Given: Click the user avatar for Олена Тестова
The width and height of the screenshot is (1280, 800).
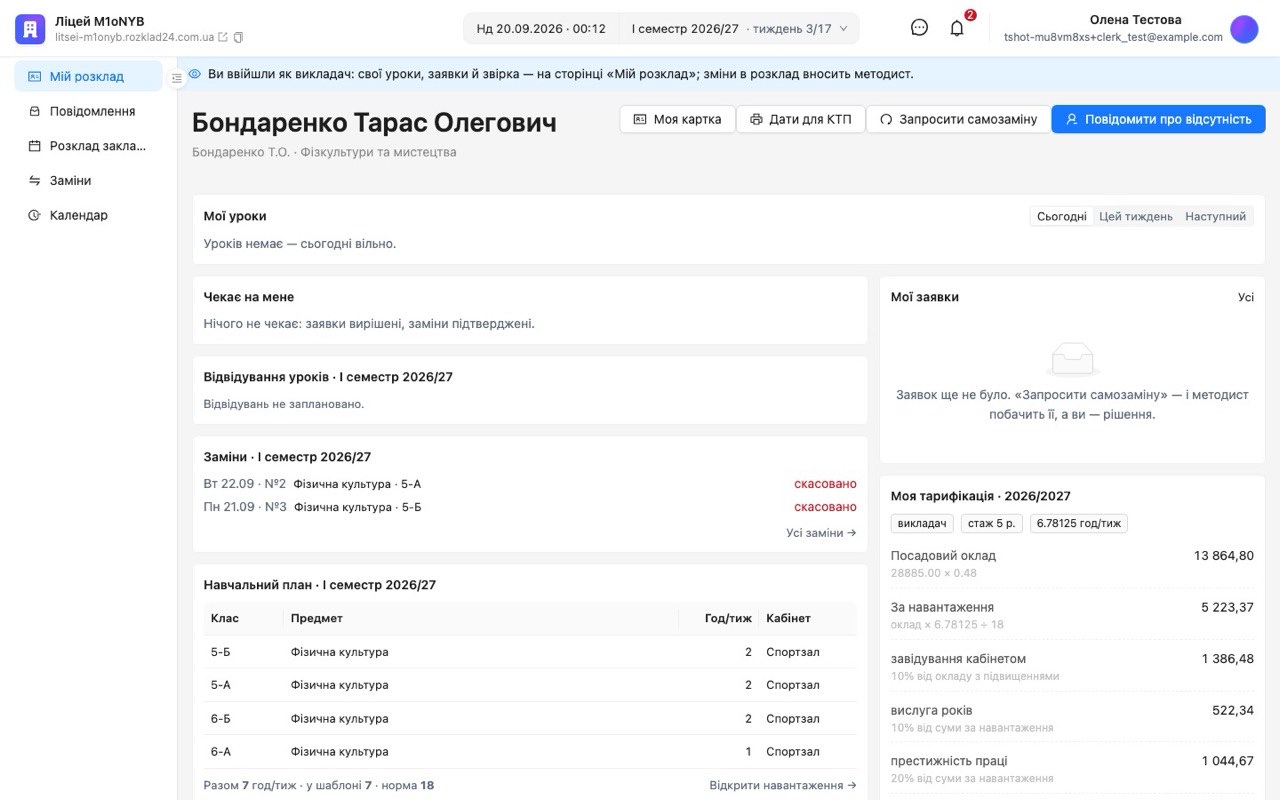Looking at the screenshot, I should coord(1244,29).
